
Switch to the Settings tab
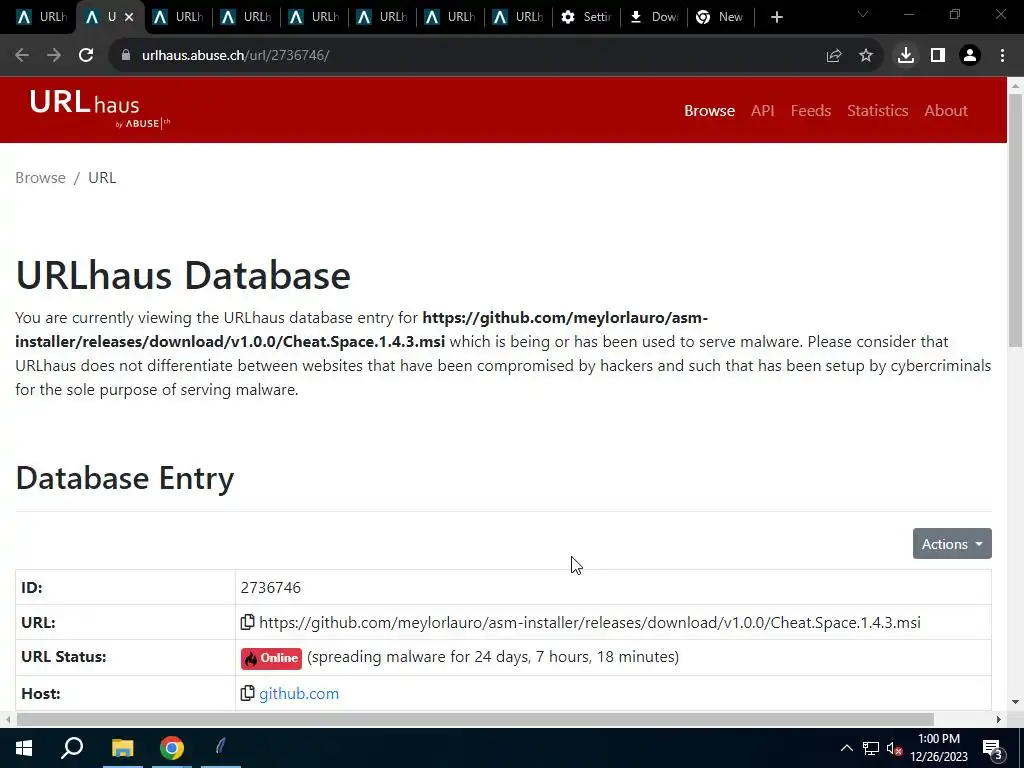pyautogui.click(x=586, y=18)
